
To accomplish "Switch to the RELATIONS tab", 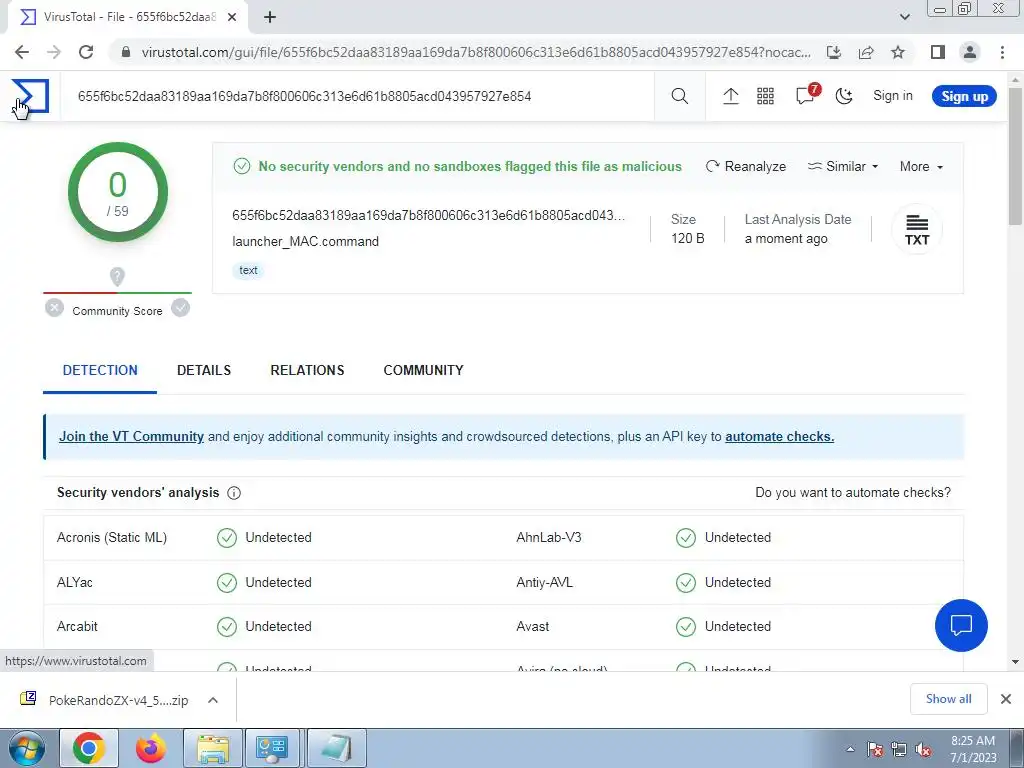I will coord(307,370).
